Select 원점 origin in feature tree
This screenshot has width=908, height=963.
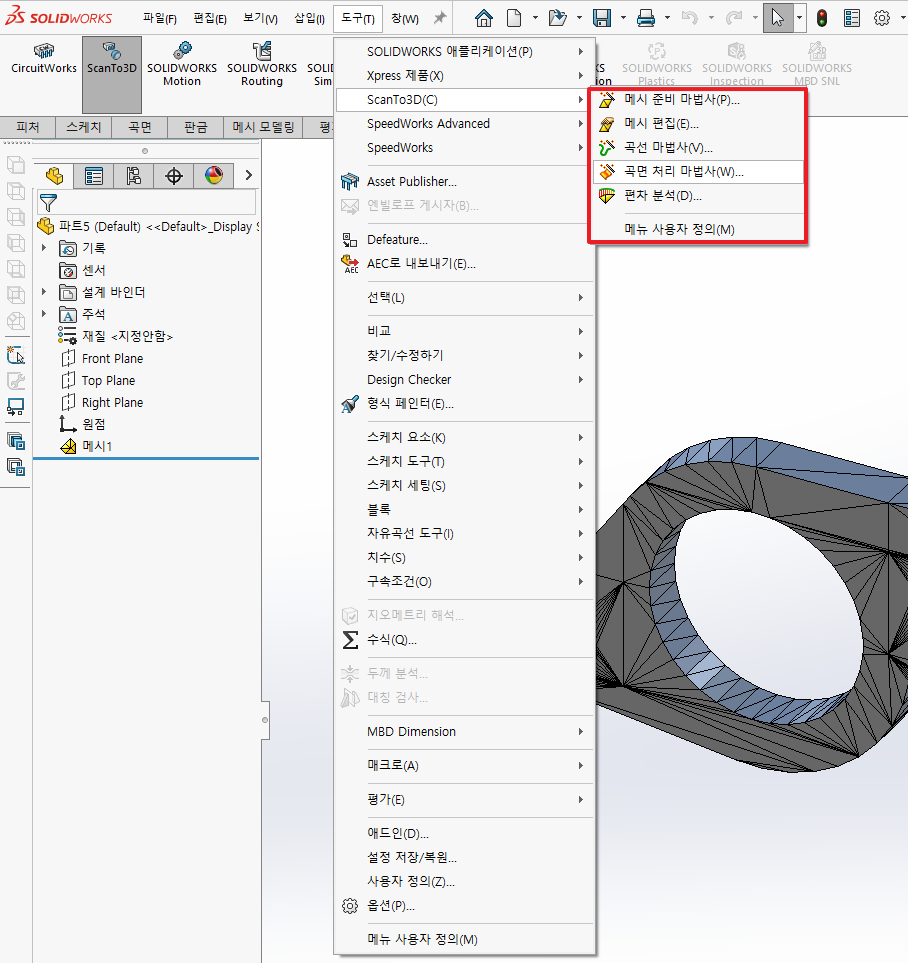[82, 424]
